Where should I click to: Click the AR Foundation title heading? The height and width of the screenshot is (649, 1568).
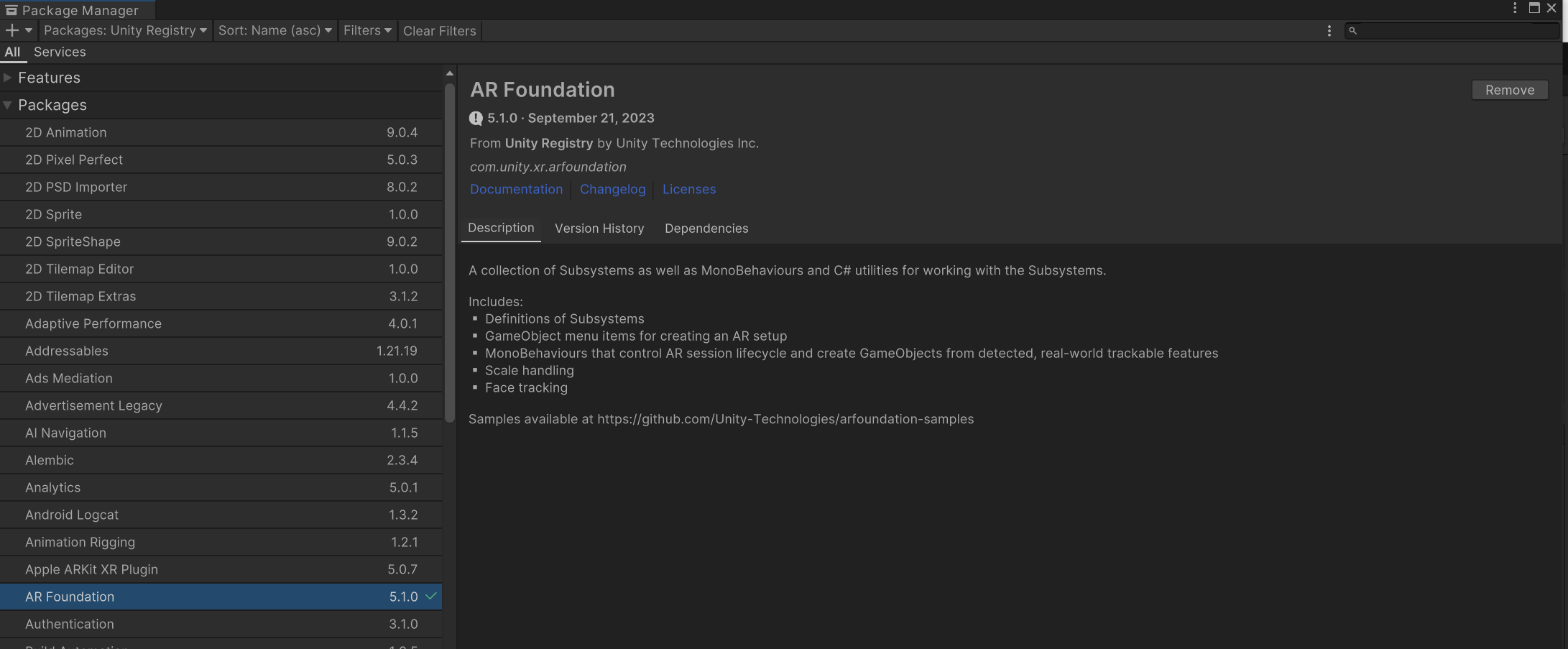pos(543,90)
